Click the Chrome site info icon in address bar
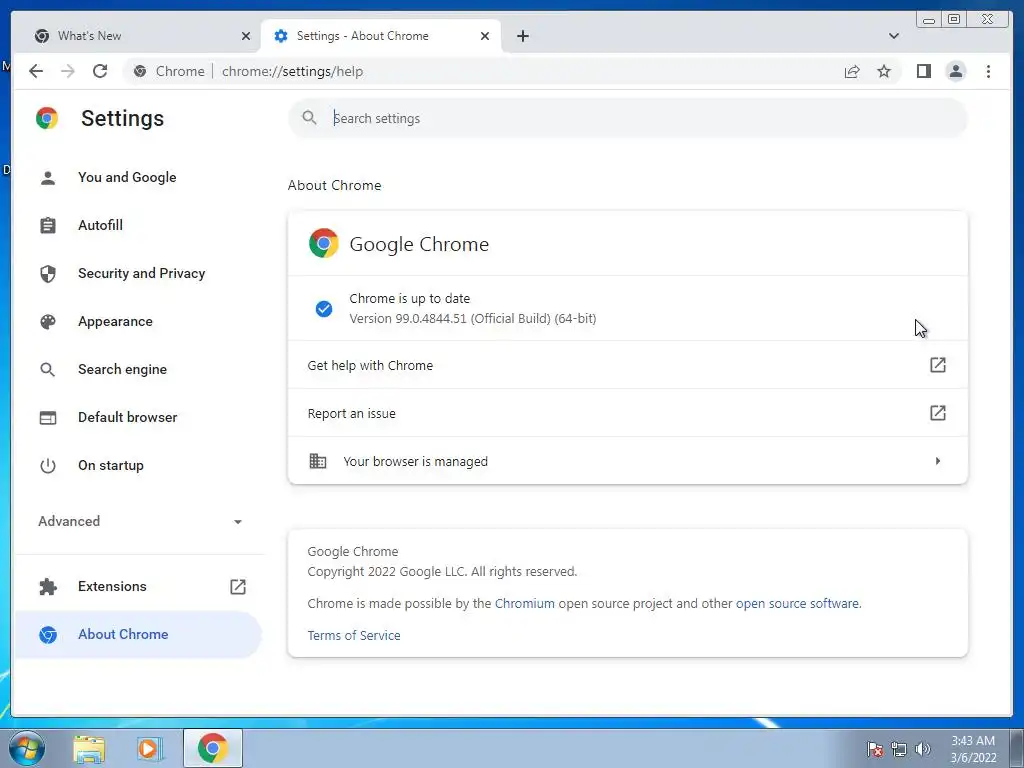 pyautogui.click(x=140, y=71)
